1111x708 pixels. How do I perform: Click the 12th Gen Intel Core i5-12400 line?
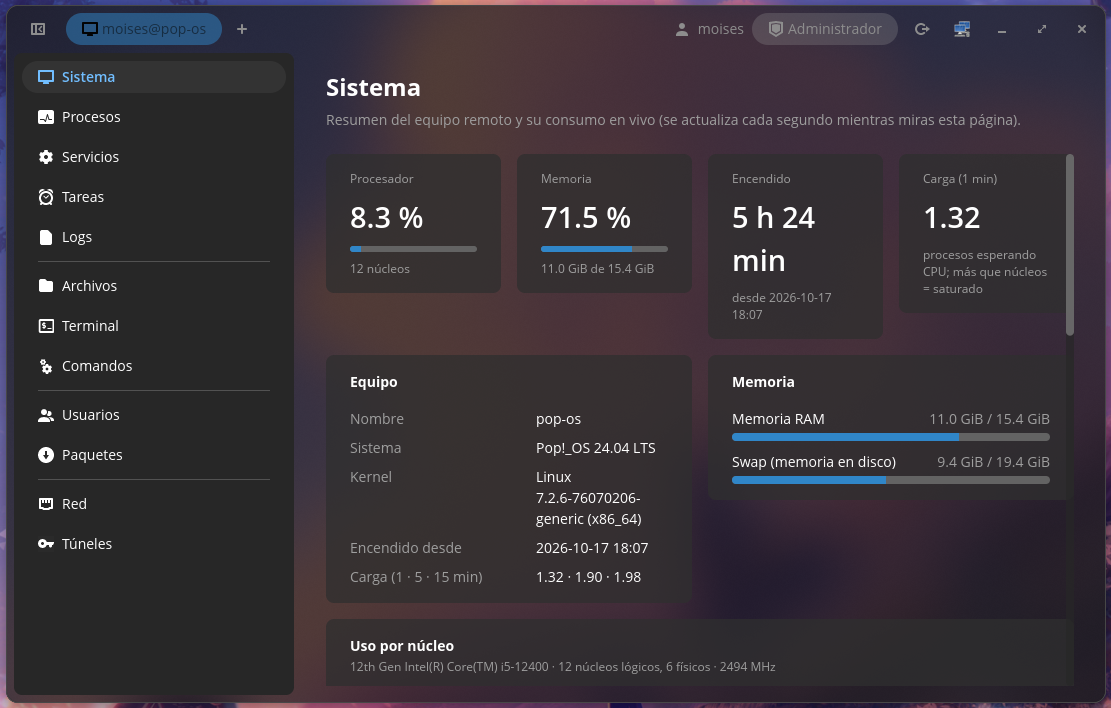[563, 666]
